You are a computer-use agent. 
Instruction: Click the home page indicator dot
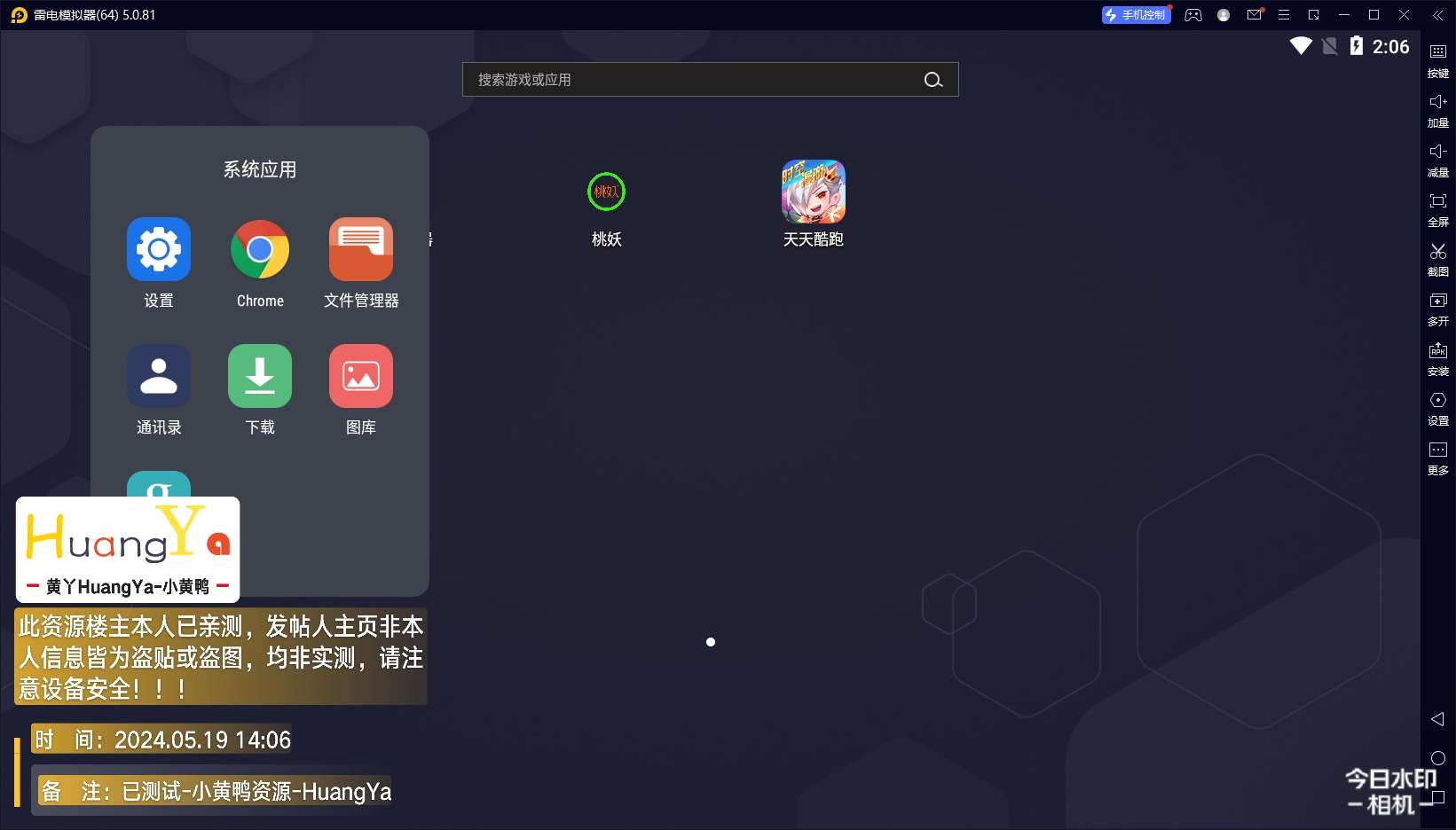(711, 642)
